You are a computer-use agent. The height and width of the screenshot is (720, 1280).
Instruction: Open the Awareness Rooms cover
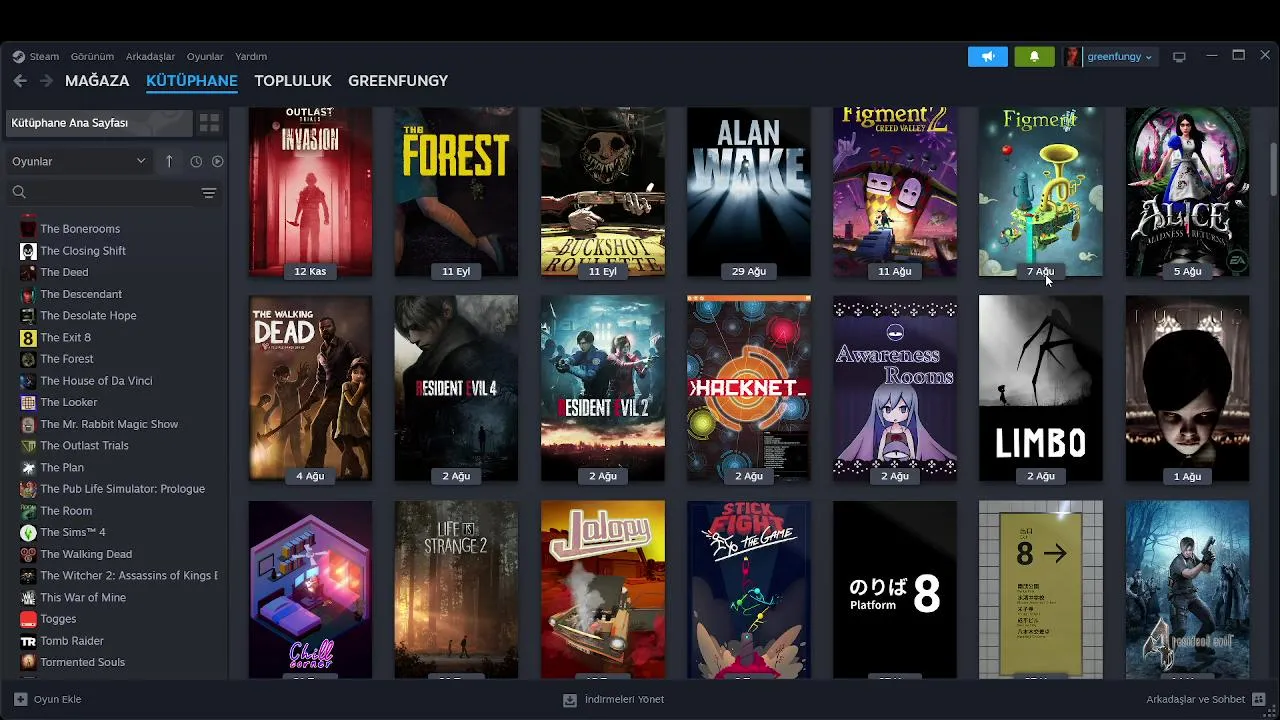(x=895, y=388)
